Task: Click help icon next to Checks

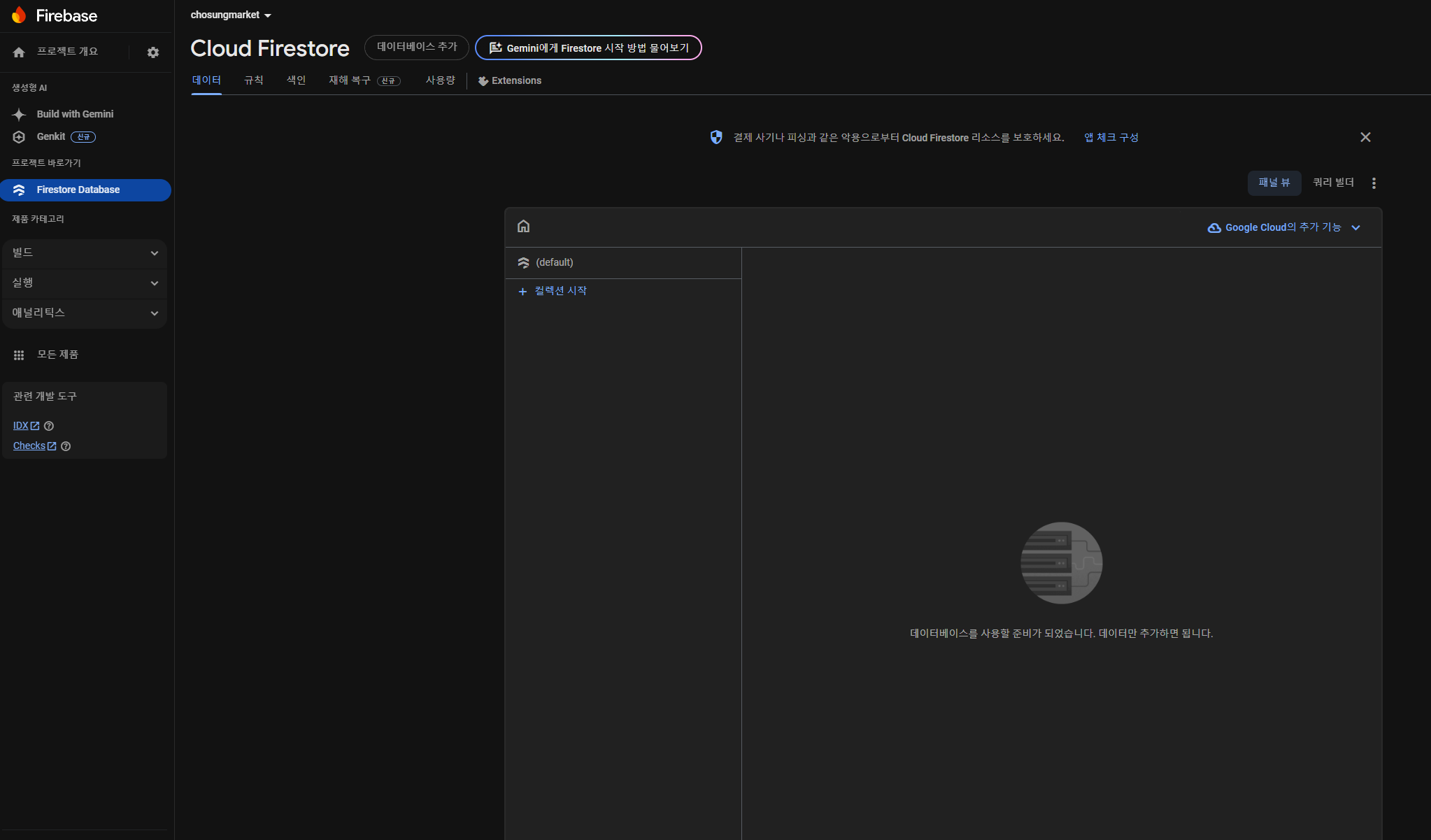Action: 66,446
